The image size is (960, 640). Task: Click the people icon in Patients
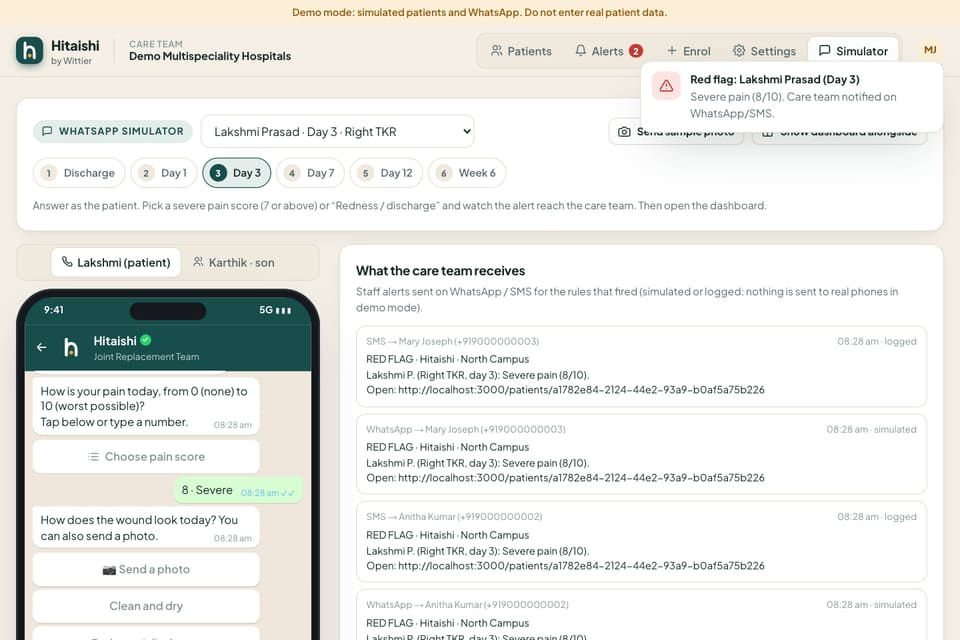tap(497, 50)
